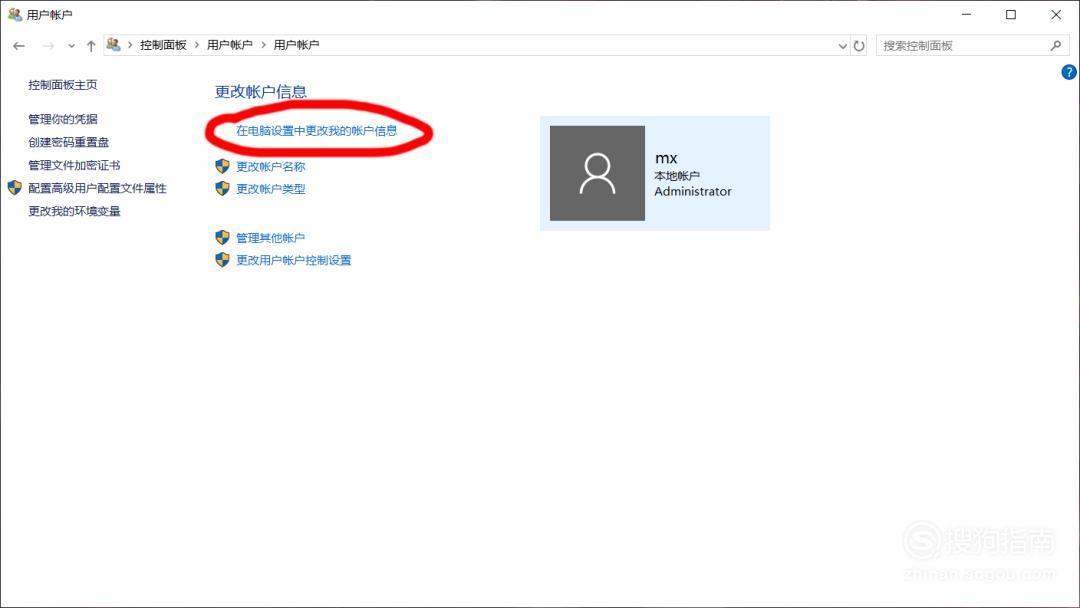Expand the chevron after 控制面板 in the breadcrumb

(196, 45)
